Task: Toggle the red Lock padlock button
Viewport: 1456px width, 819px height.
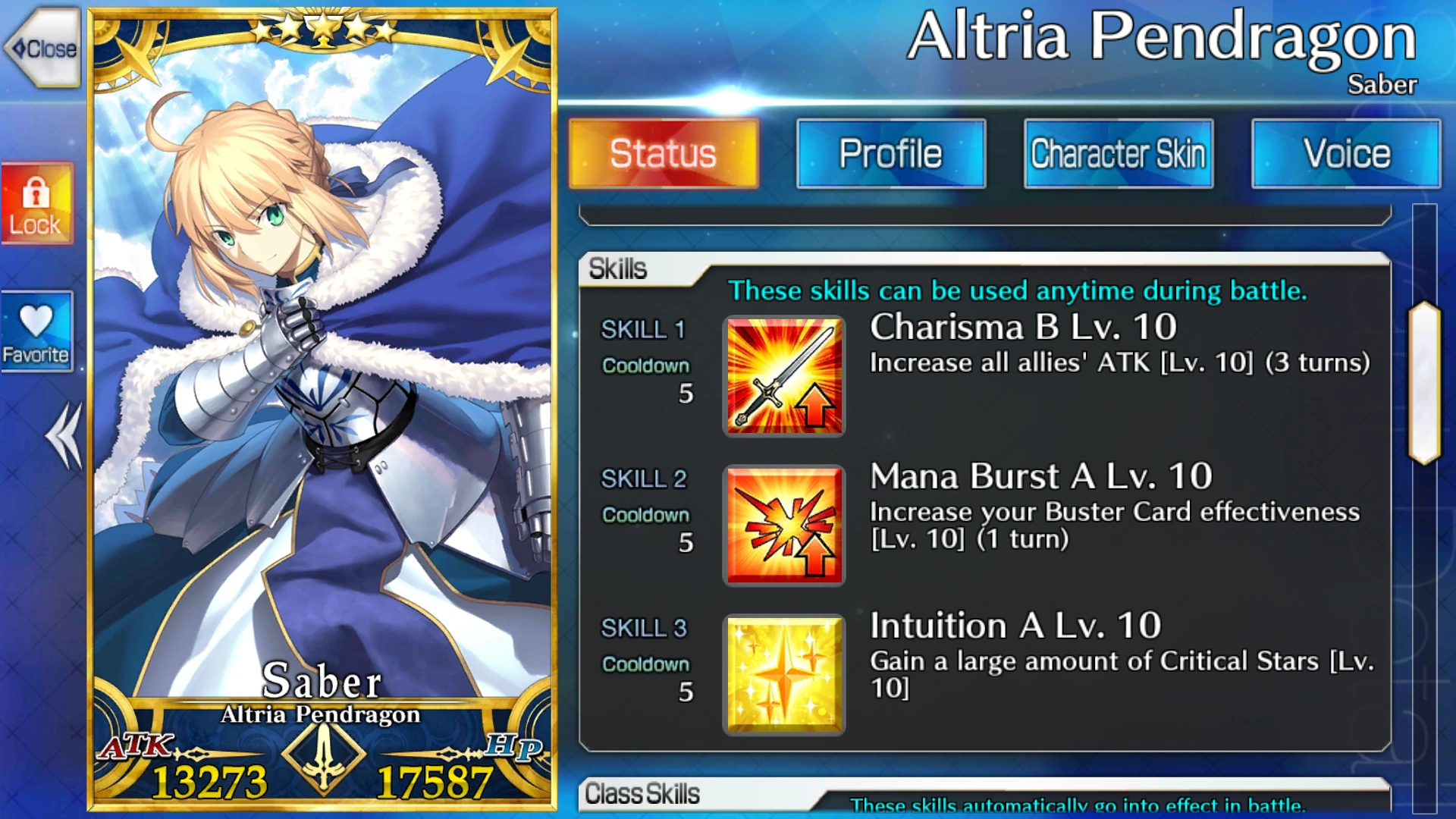Action: 36,204
